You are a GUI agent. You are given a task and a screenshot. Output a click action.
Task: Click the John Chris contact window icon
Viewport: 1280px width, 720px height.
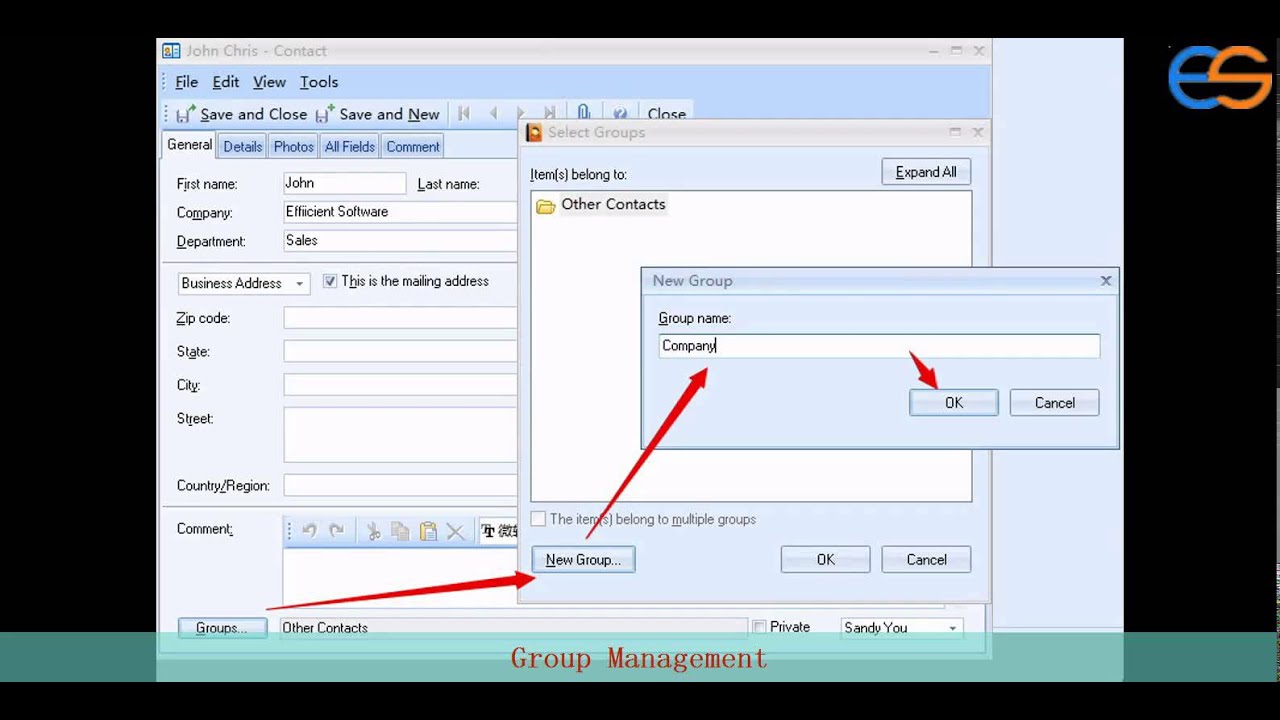tap(171, 51)
